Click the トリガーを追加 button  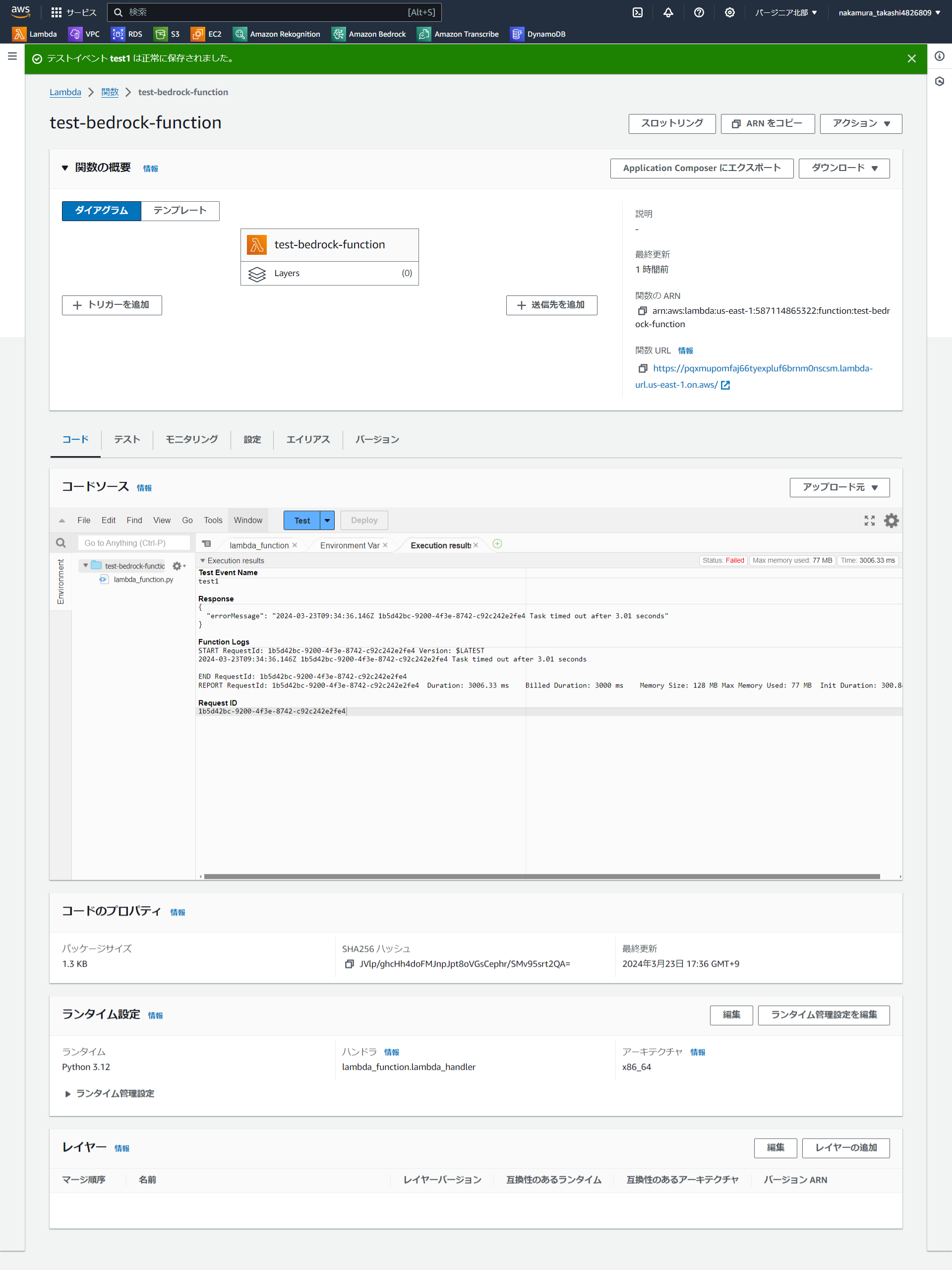click(x=112, y=305)
